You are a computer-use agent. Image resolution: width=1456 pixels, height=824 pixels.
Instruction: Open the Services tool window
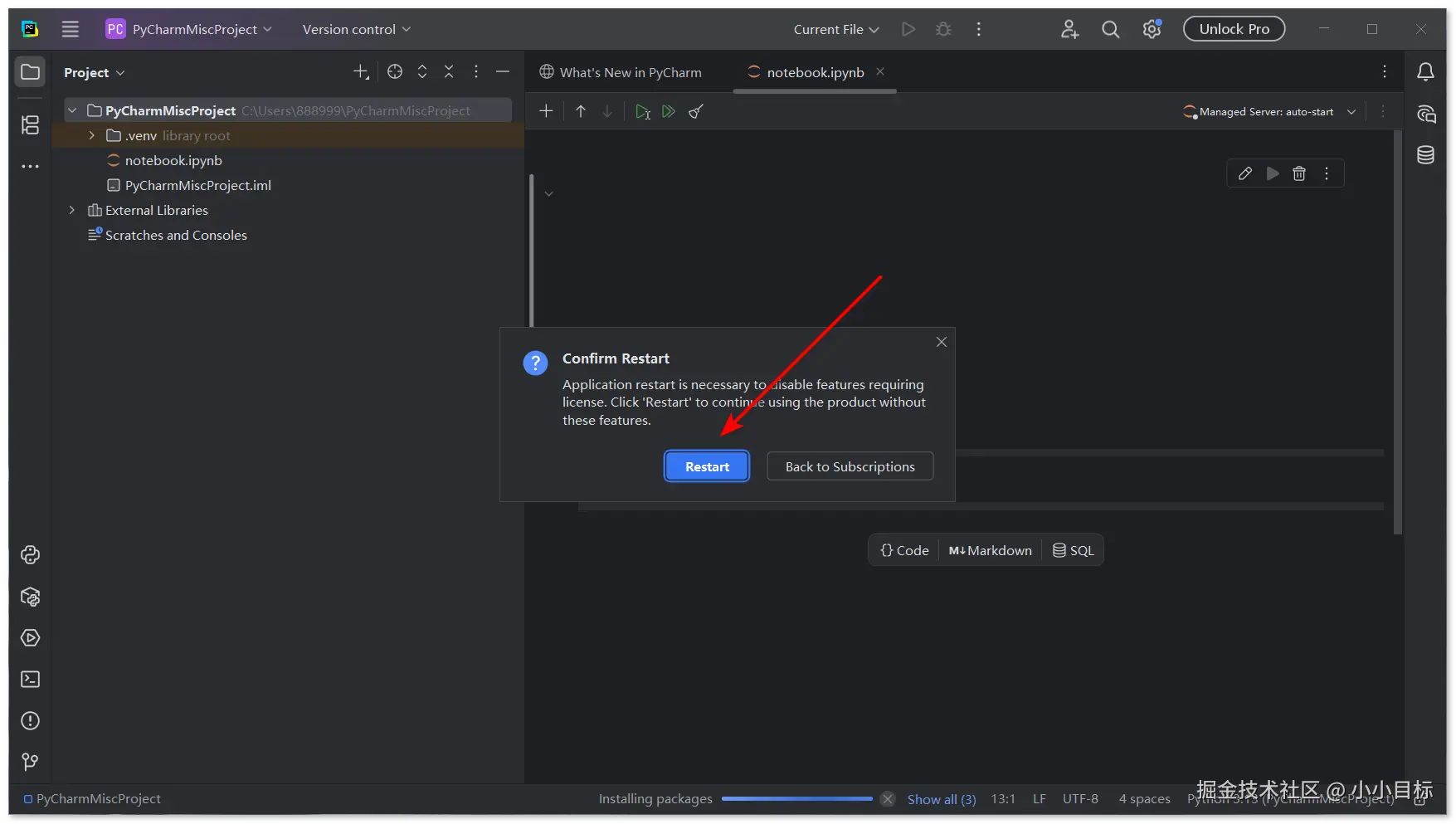(30, 638)
